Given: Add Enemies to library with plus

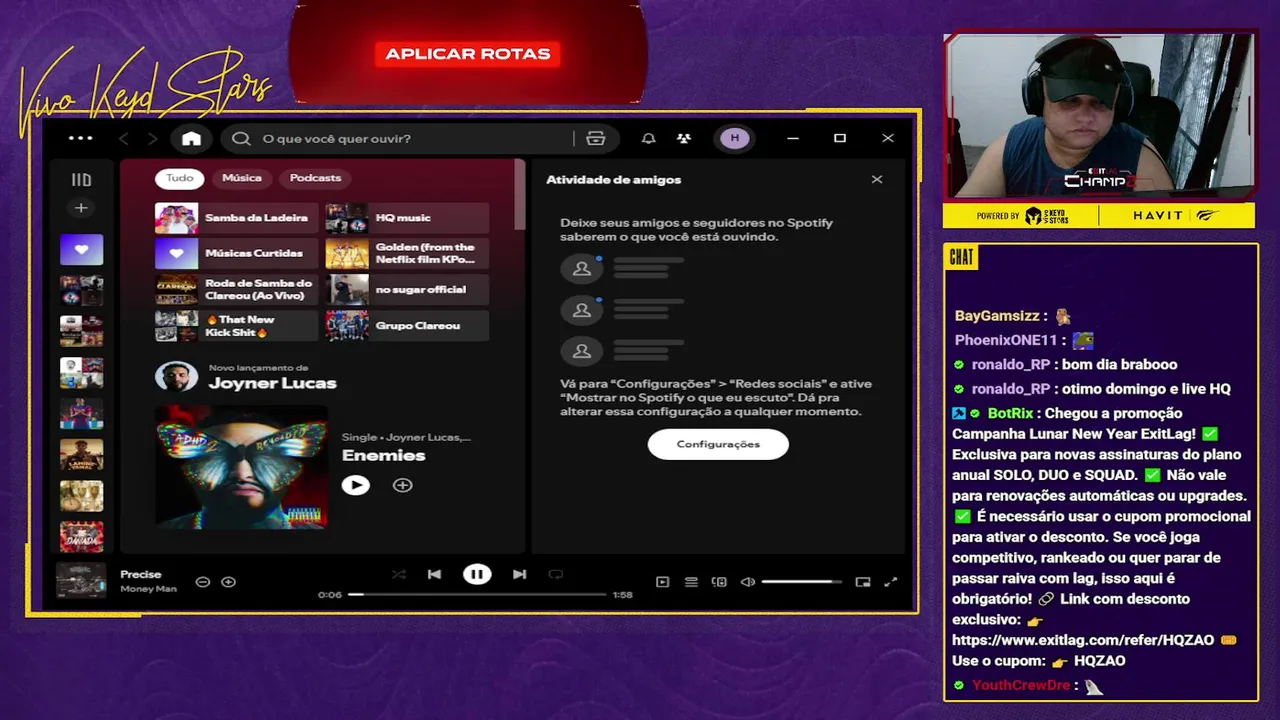Looking at the screenshot, I should [402, 485].
